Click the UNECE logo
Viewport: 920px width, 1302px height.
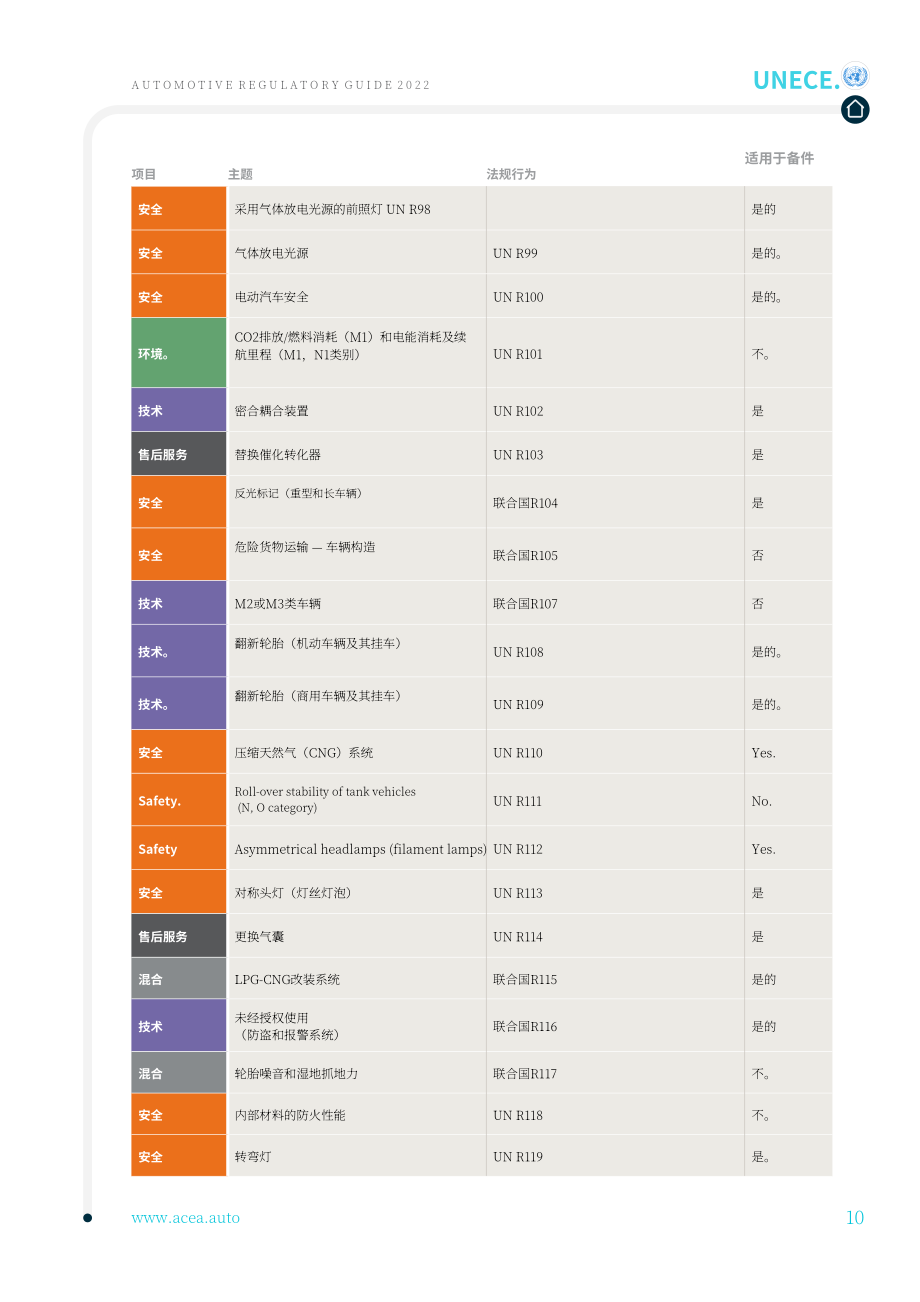click(811, 78)
